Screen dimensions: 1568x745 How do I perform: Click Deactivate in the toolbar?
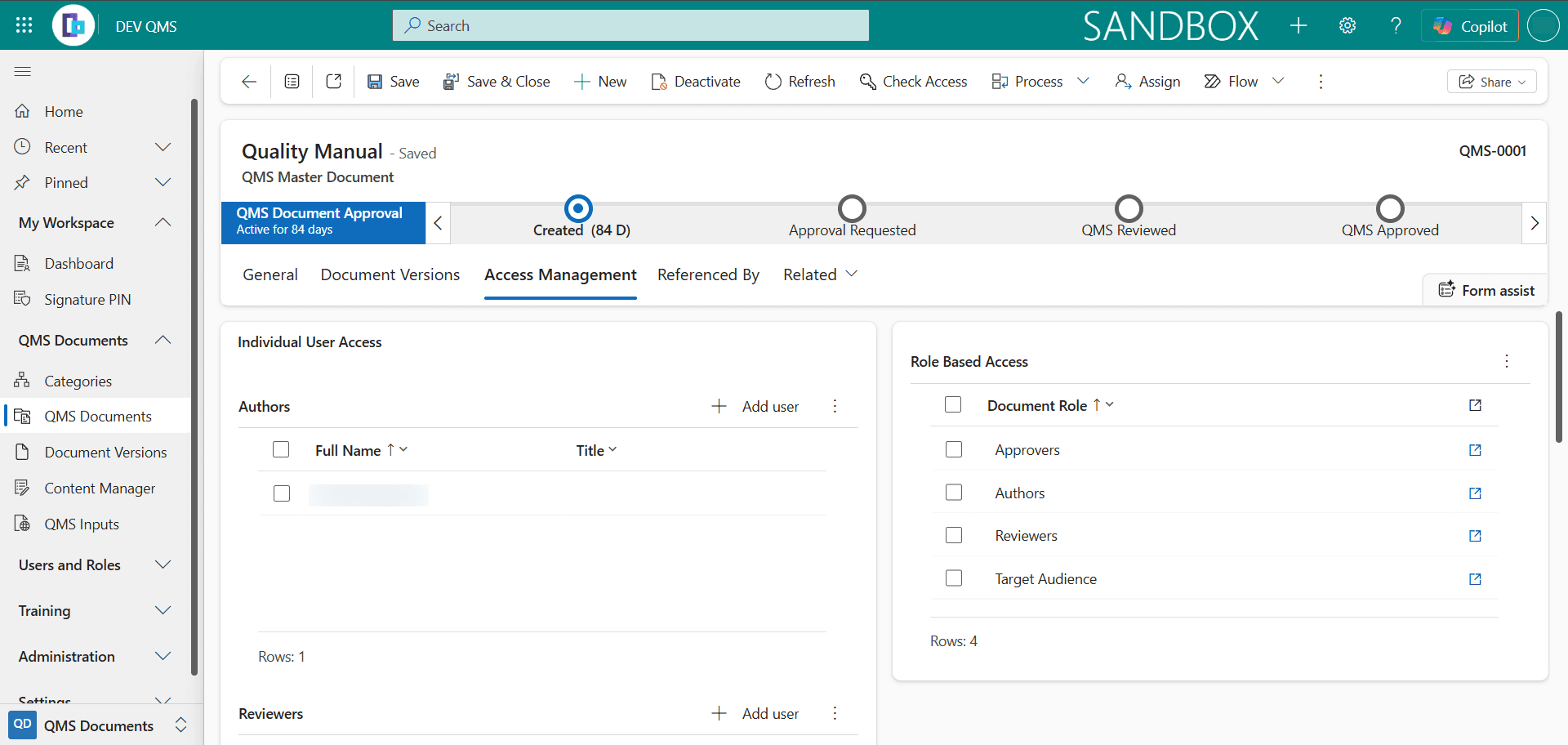696,82
